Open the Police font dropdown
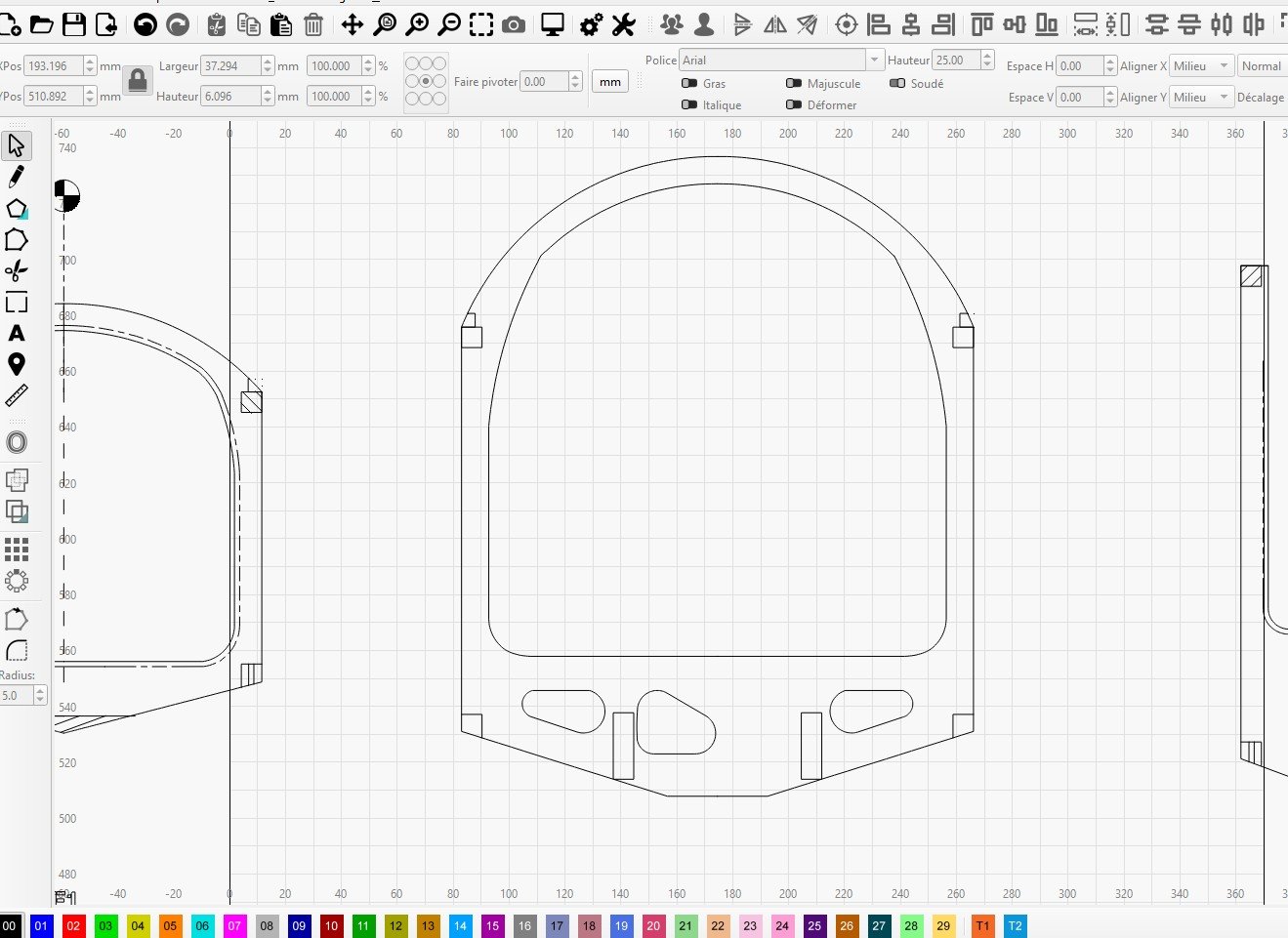Viewport: 1288px width, 938px height. [781, 61]
